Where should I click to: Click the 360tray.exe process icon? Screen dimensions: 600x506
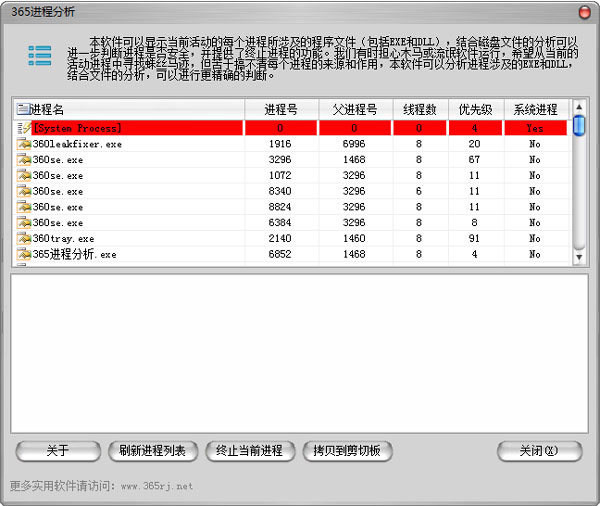click(24, 238)
